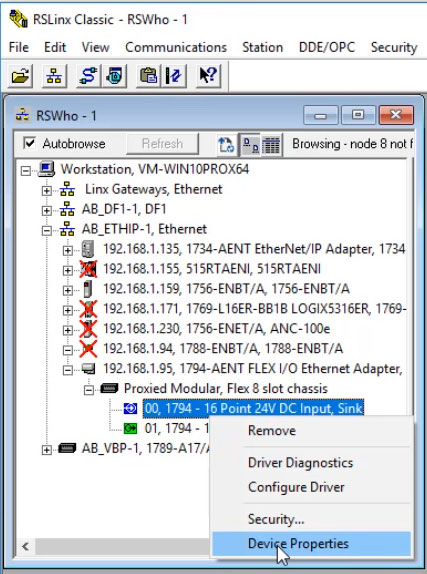
Task: Select the 192.168.1.159, 1756-ENBT/A row
Action: [x=226, y=289]
